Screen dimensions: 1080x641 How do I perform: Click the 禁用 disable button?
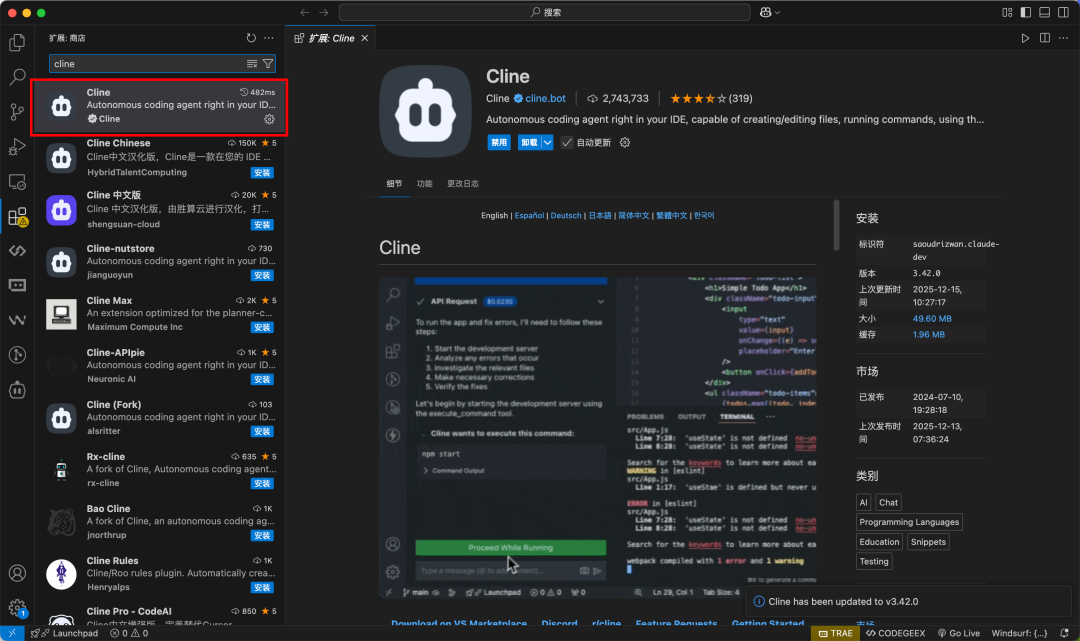(499, 143)
